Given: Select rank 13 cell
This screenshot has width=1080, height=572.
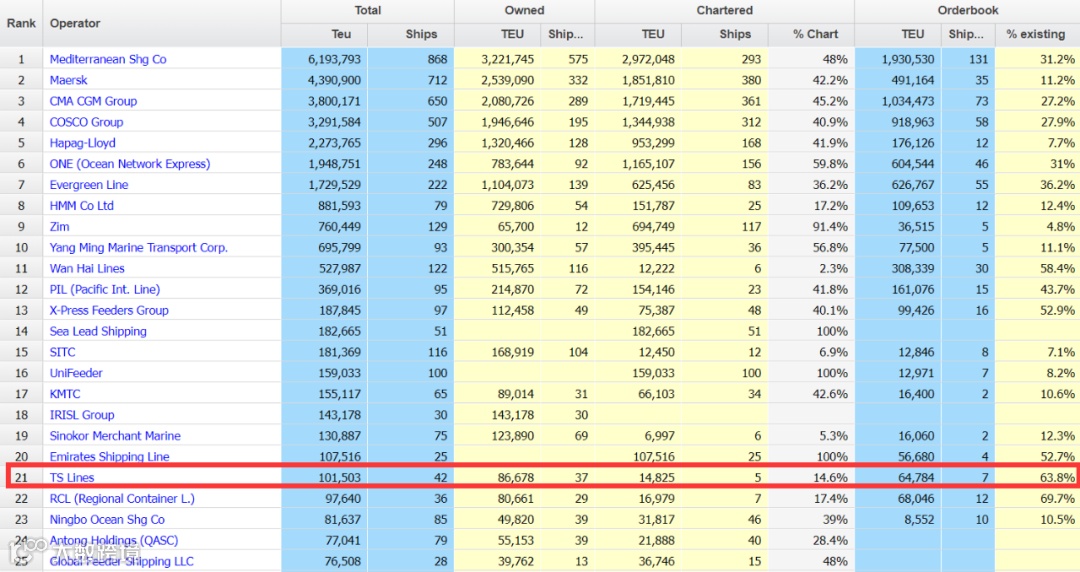Looking at the screenshot, I should [x=21, y=310].
